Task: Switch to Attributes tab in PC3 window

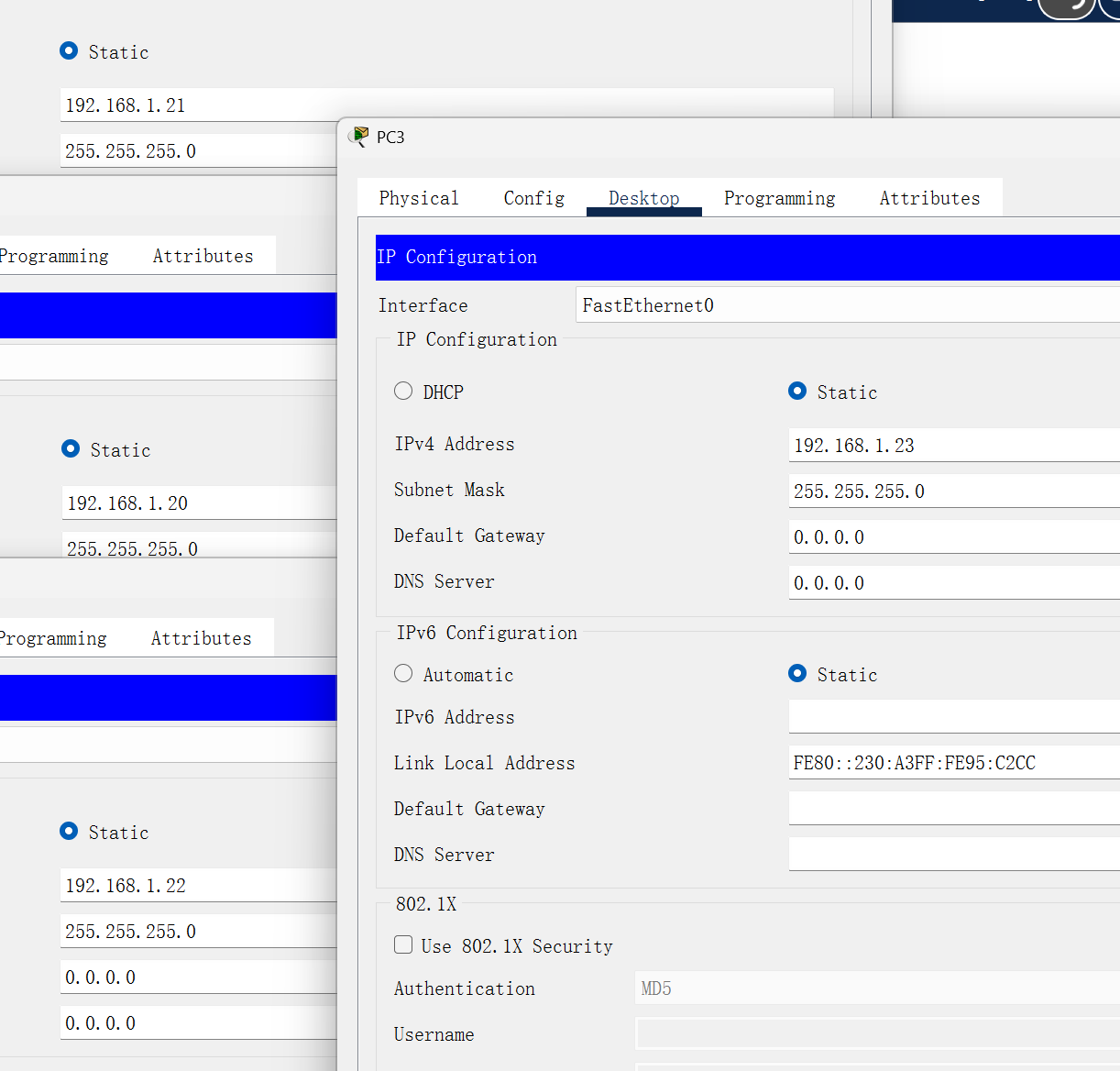Action: pyautogui.click(x=930, y=198)
